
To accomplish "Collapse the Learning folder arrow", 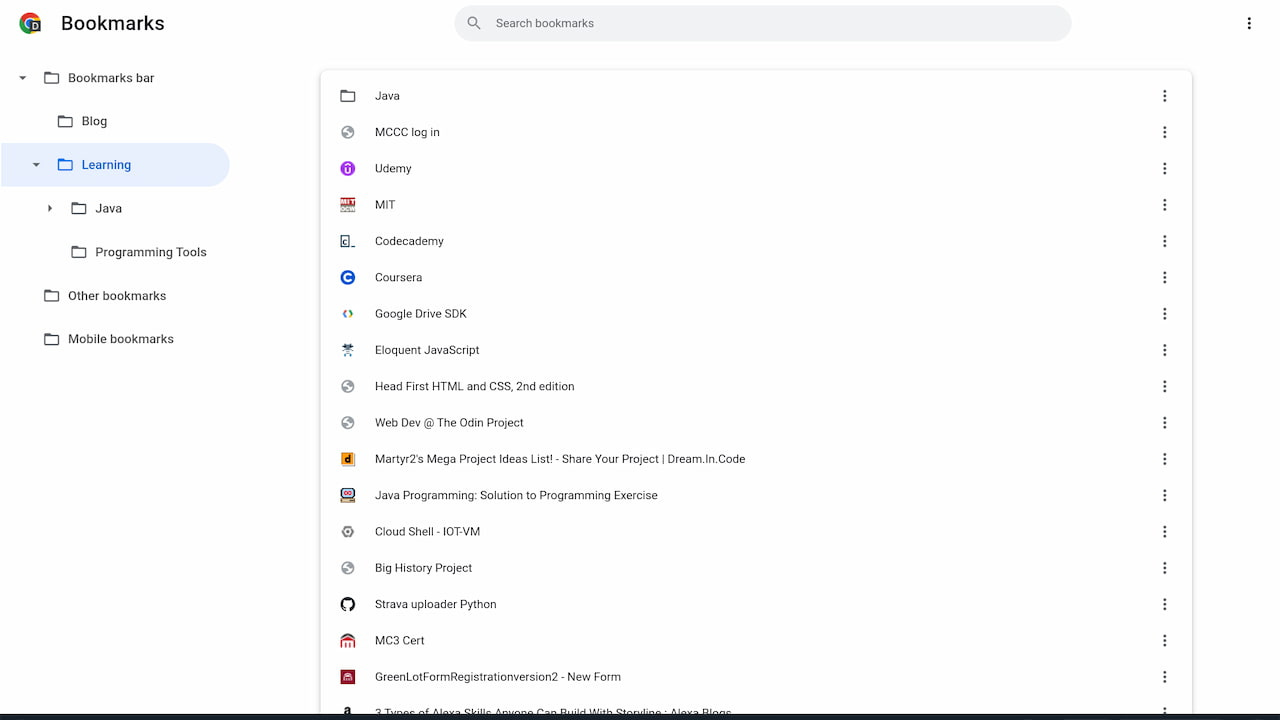I will (x=36, y=165).
